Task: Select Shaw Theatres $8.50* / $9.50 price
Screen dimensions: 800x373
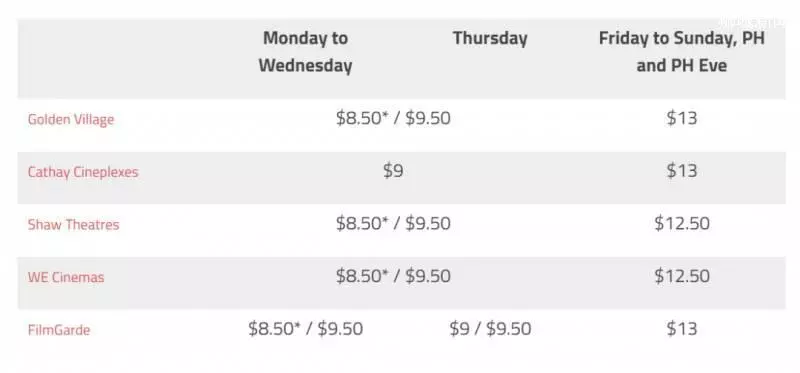Action: point(393,223)
